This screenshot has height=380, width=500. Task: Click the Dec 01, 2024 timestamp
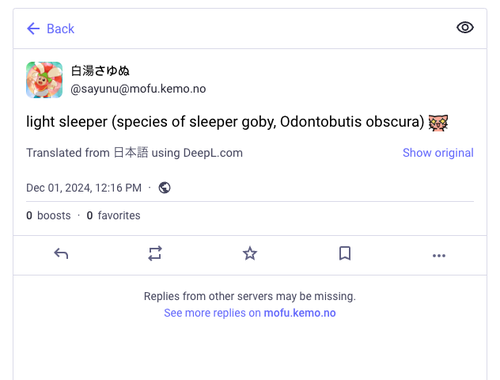click(84, 188)
